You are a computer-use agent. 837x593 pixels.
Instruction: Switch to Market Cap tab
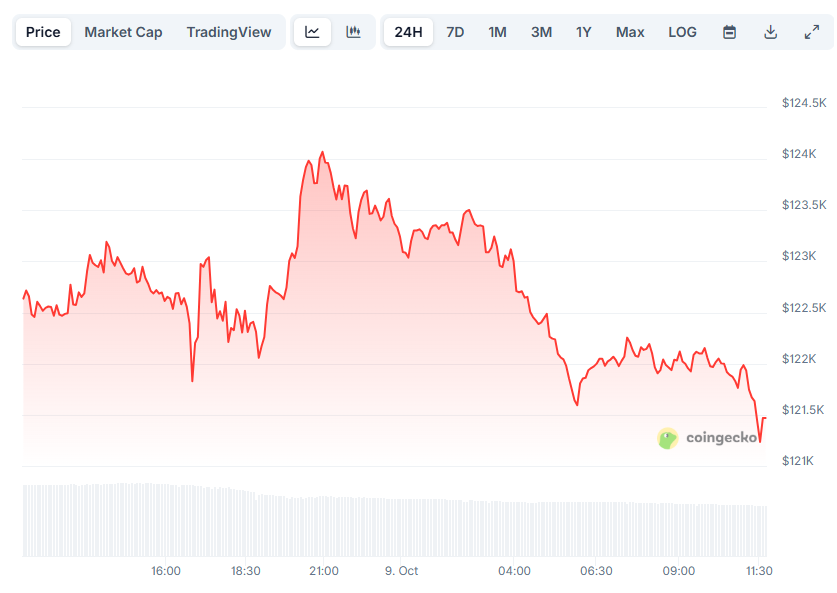coord(123,32)
